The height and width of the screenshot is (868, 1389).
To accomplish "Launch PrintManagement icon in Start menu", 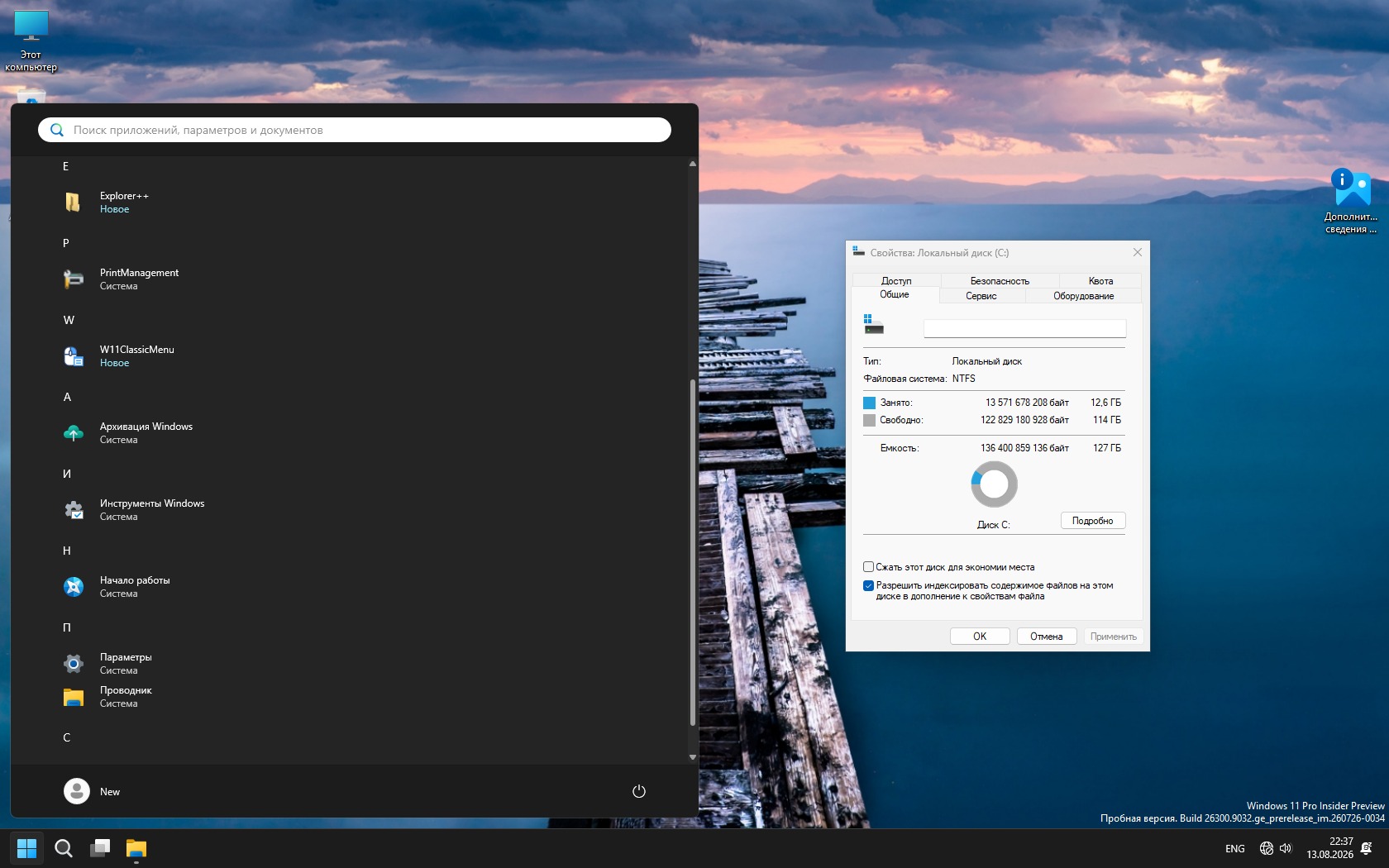I will coord(74,279).
